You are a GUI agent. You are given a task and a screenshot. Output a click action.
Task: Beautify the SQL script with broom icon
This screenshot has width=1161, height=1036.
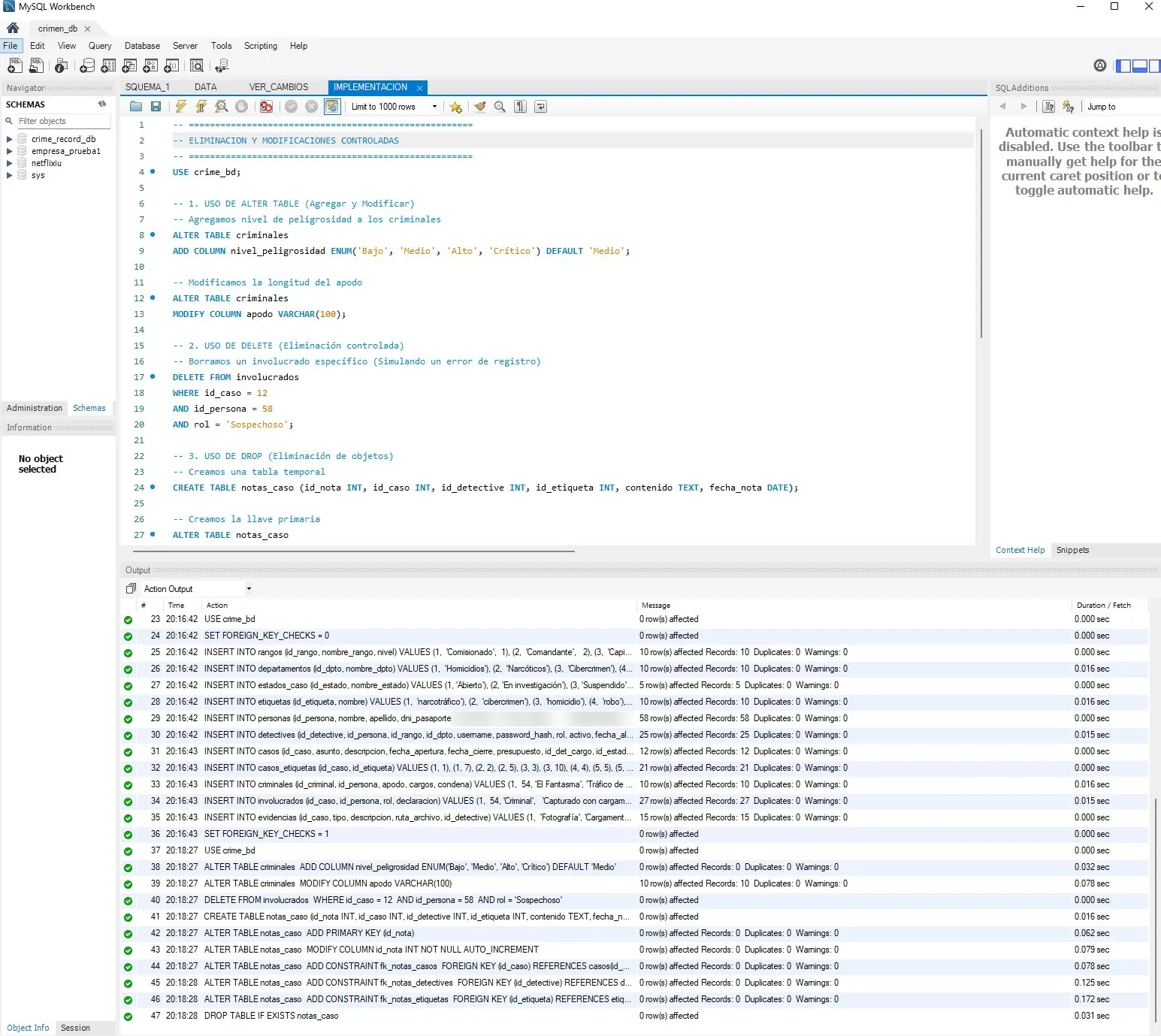click(480, 107)
